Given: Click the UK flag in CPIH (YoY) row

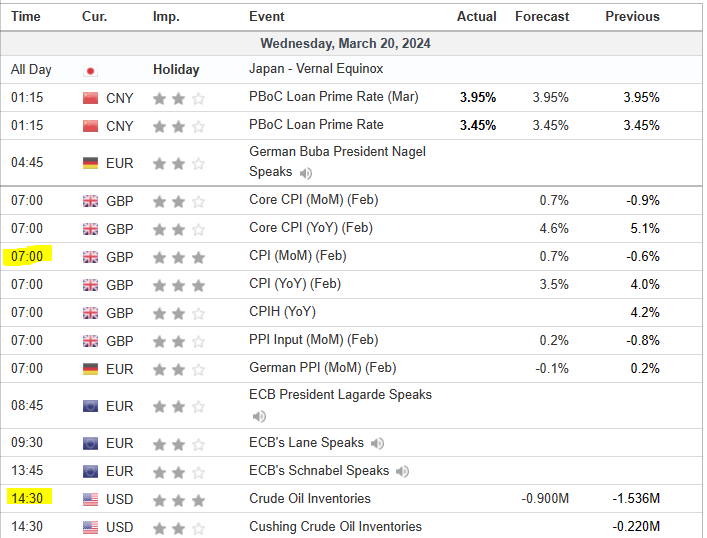Looking at the screenshot, I should [x=91, y=313].
